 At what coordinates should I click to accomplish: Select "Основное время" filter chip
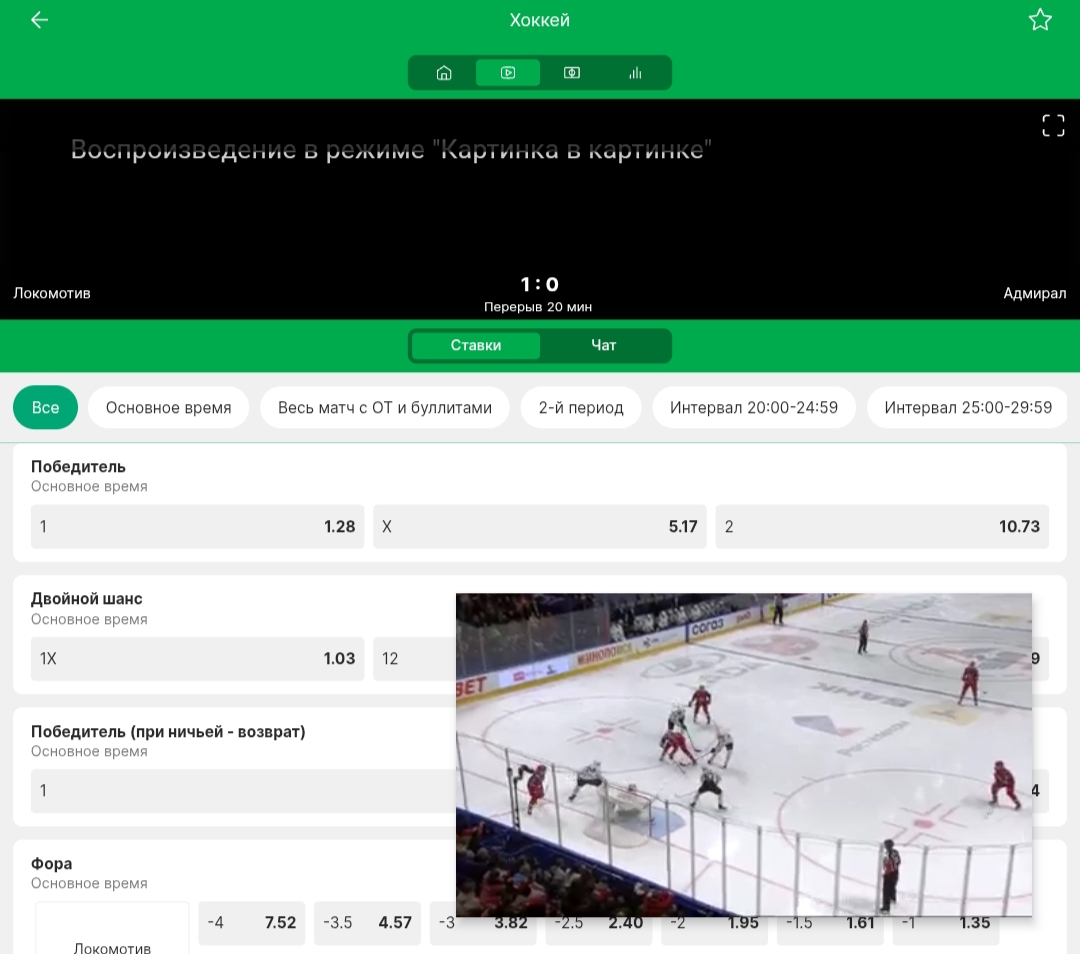[168, 407]
